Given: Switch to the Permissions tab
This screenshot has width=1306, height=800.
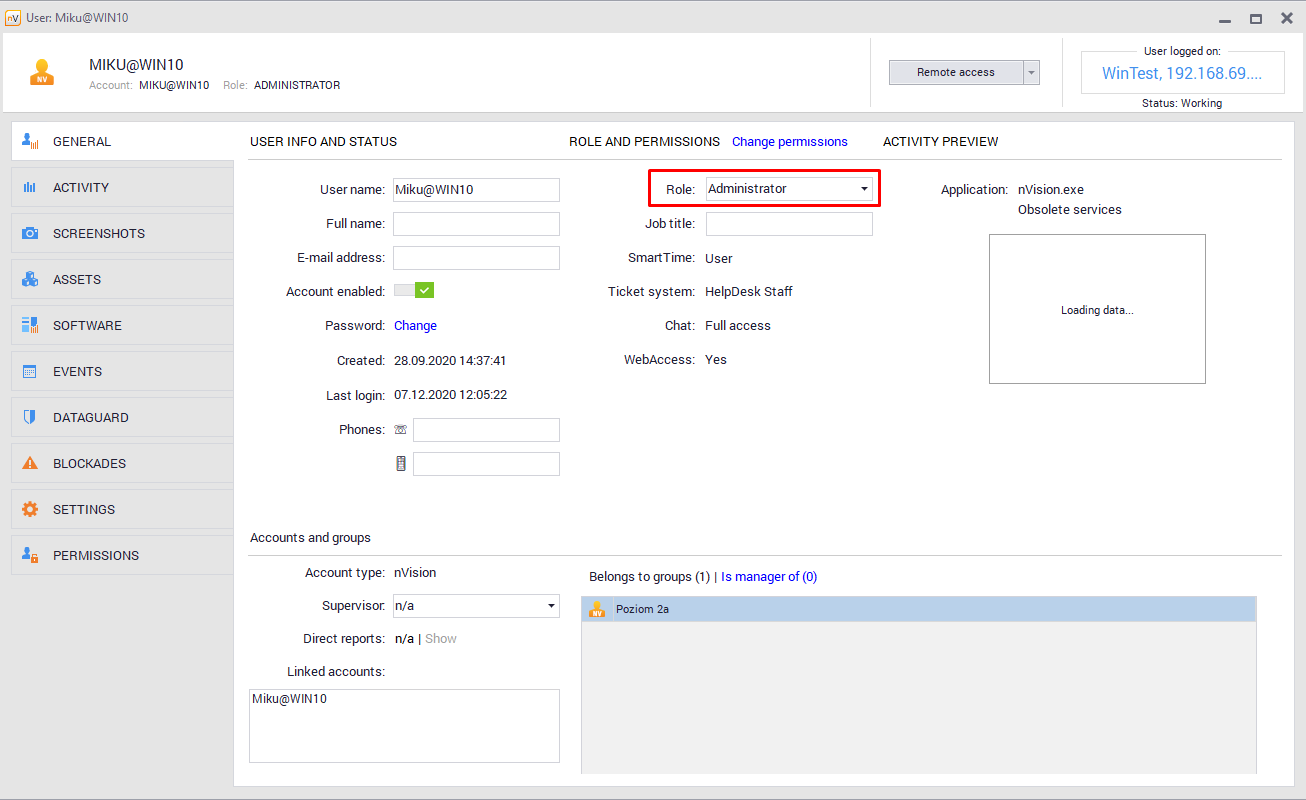Looking at the screenshot, I should (95, 556).
